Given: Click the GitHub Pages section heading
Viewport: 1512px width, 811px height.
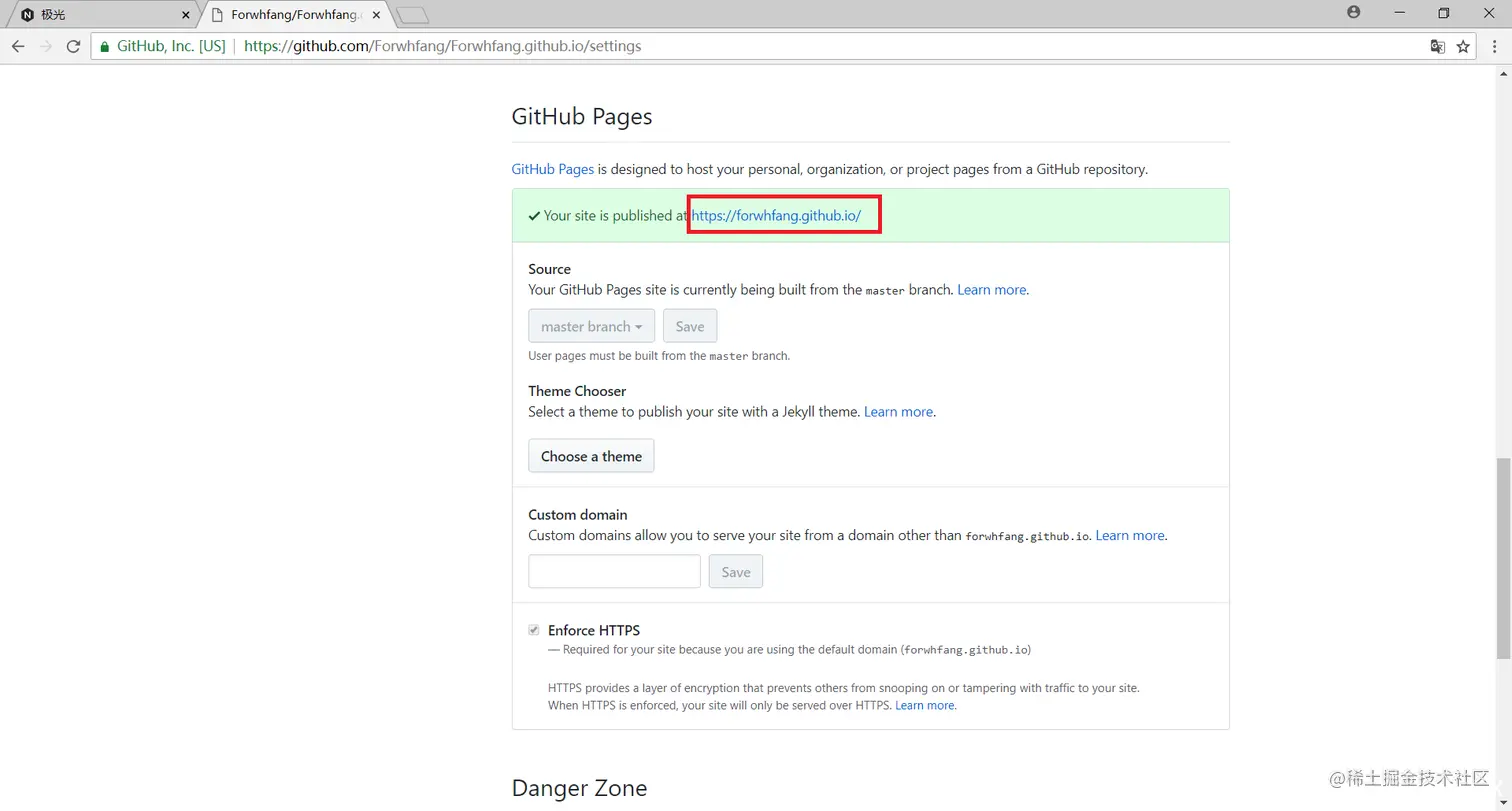Looking at the screenshot, I should (x=582, y=117).
